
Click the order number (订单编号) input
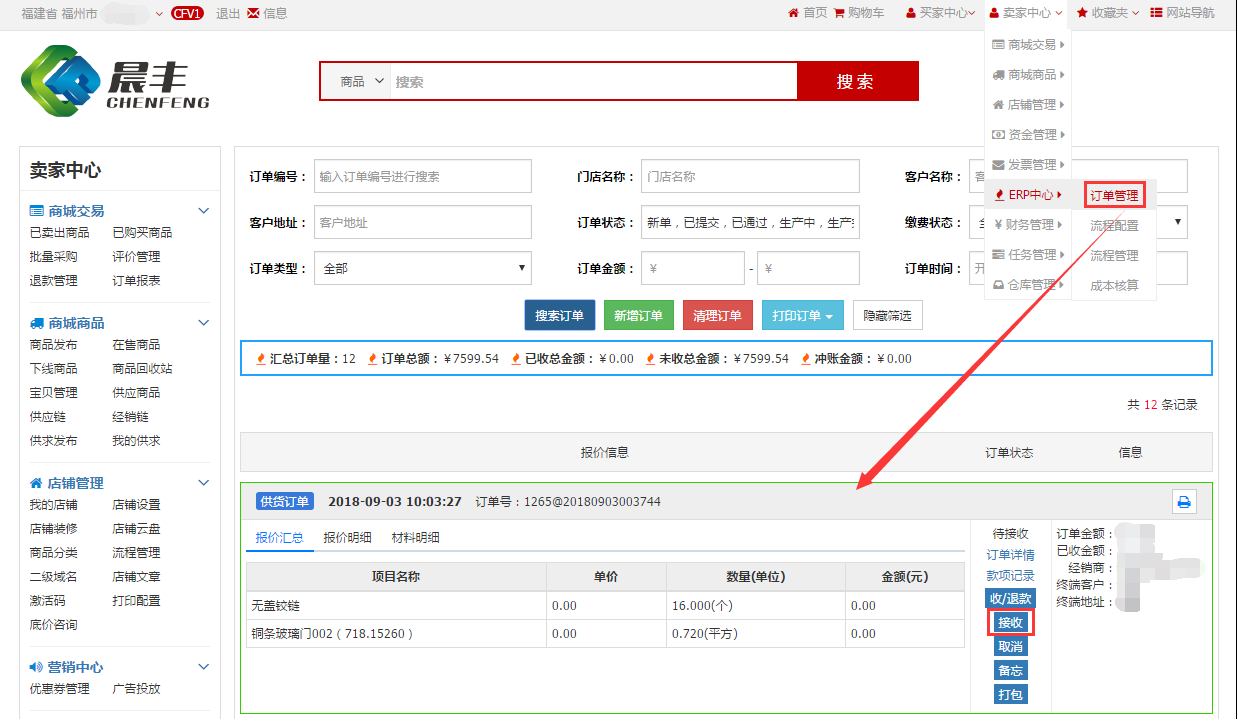[x=423, y=177]
